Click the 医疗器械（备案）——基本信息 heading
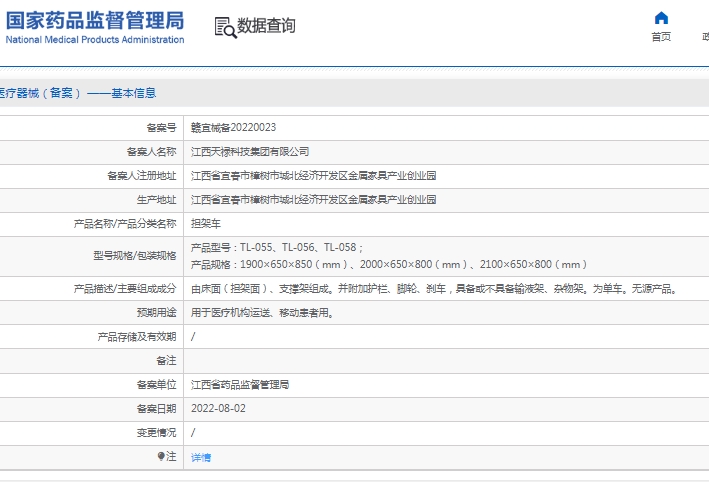 78,93
